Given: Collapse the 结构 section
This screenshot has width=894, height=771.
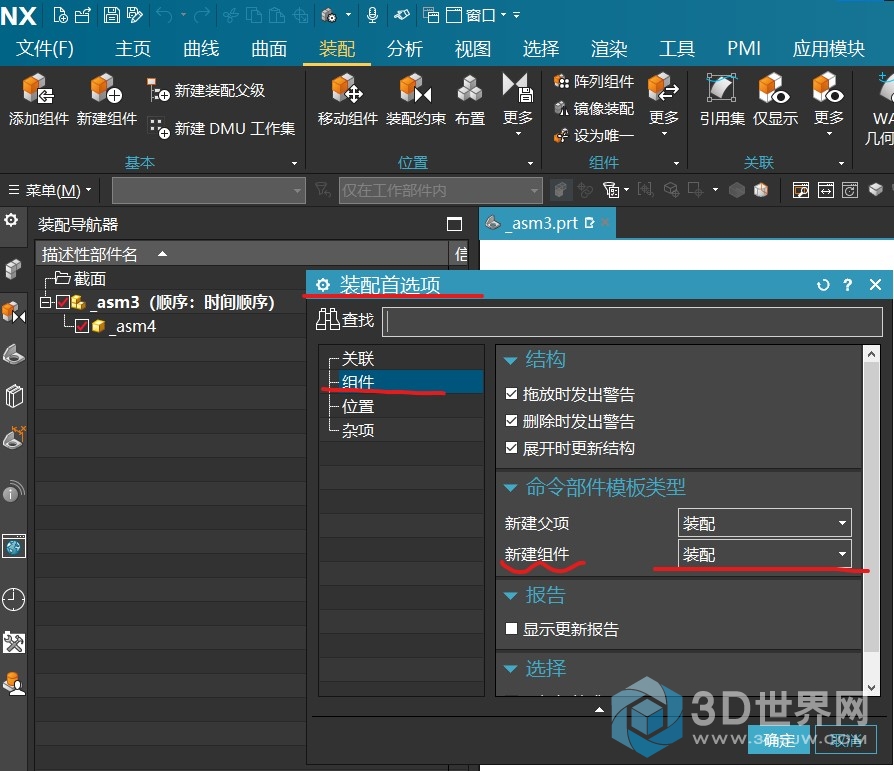Looking at the screenshot, I should 510,360.
